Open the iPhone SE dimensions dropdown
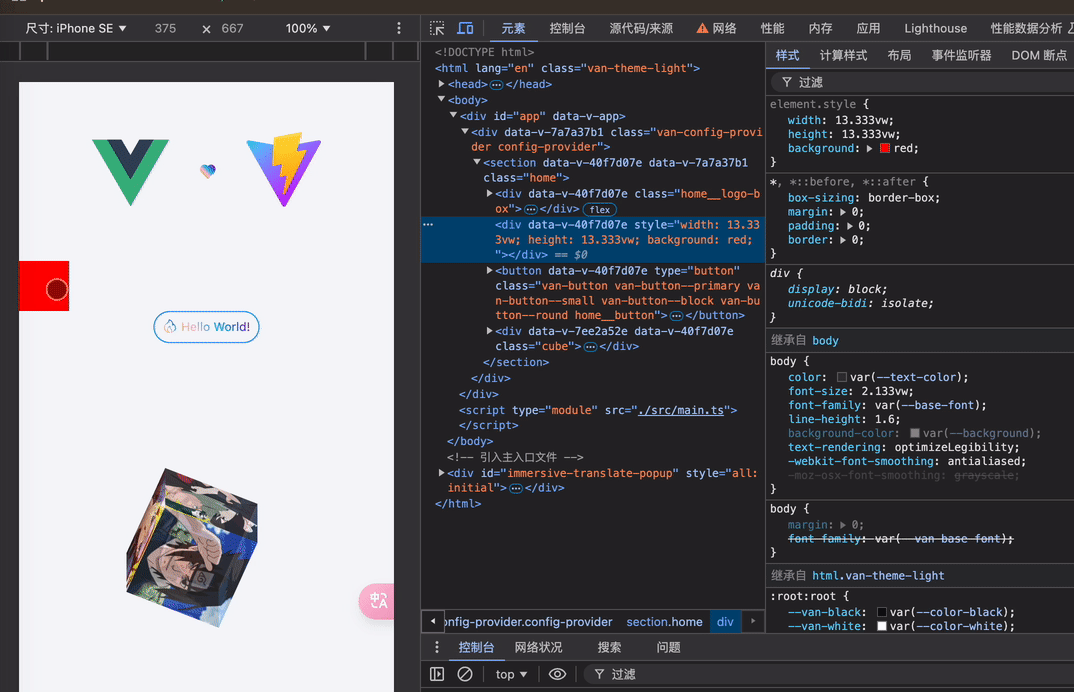The height and width of the screenshot is (692, 1074). 75,28
